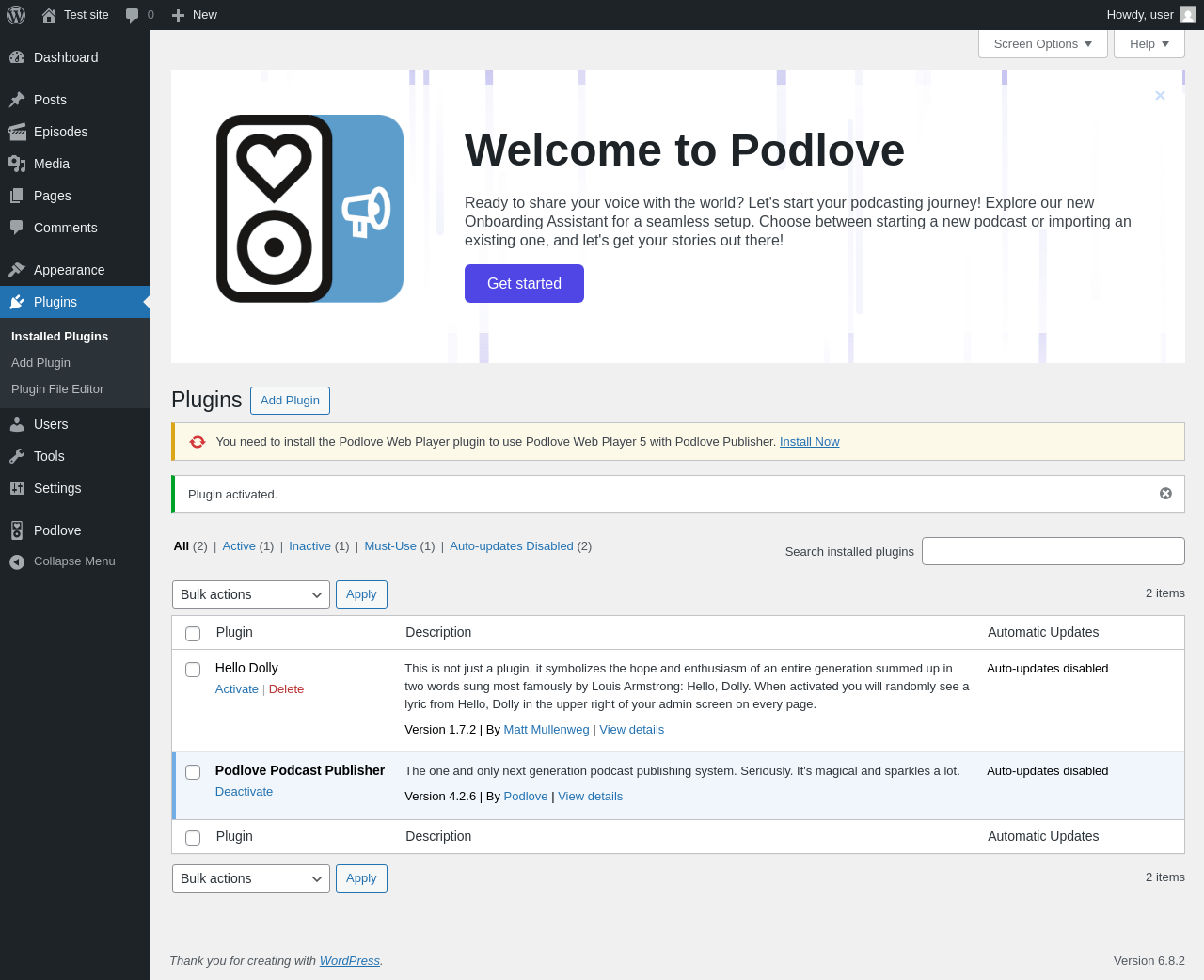Open the Episodes clapperboard icon
1204x980 pixels.
[x=17, y=132]
